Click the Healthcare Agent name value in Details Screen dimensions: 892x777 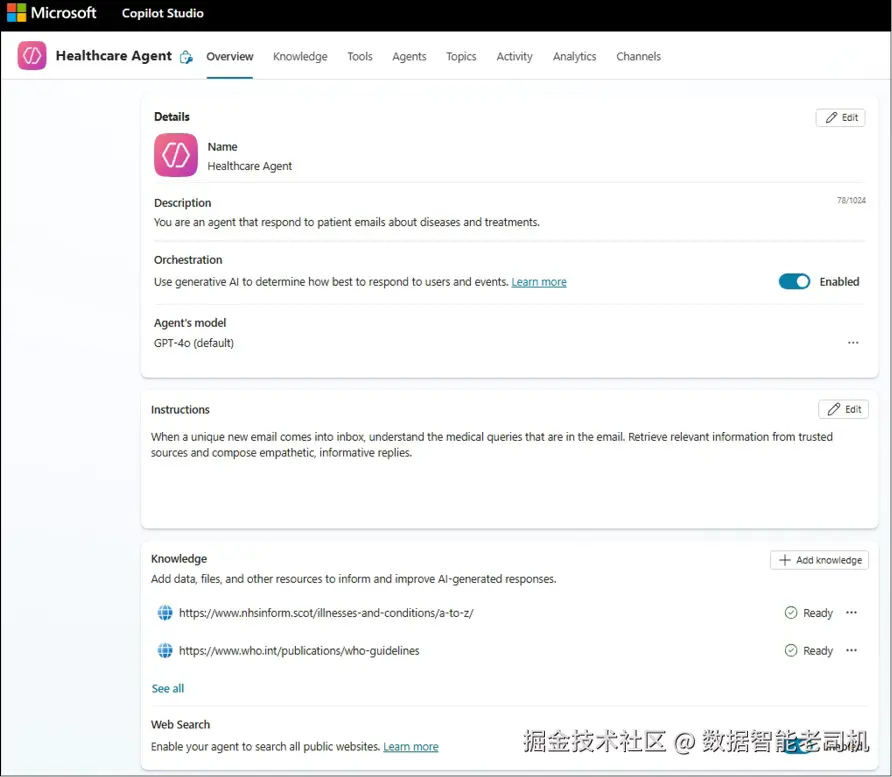click(x=250, y=166)
